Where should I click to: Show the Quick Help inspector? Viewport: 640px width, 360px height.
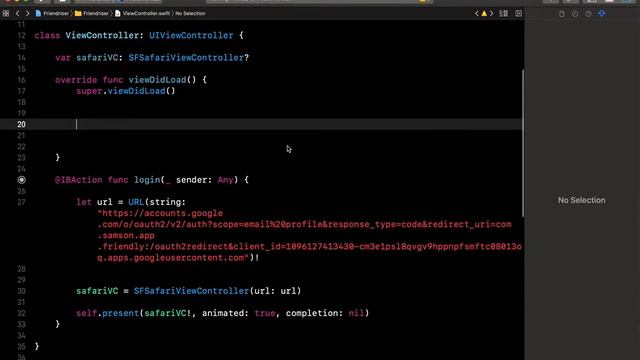pos(588,14)
